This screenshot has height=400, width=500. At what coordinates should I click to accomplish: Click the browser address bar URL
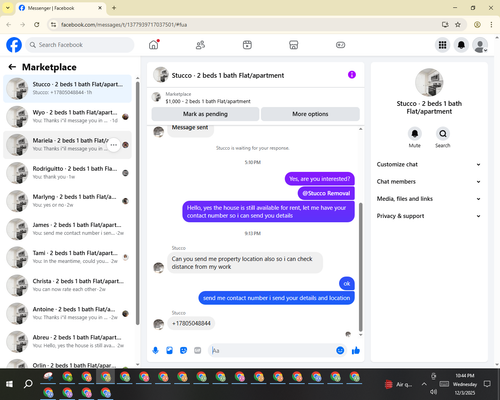[x=124, y=25]
